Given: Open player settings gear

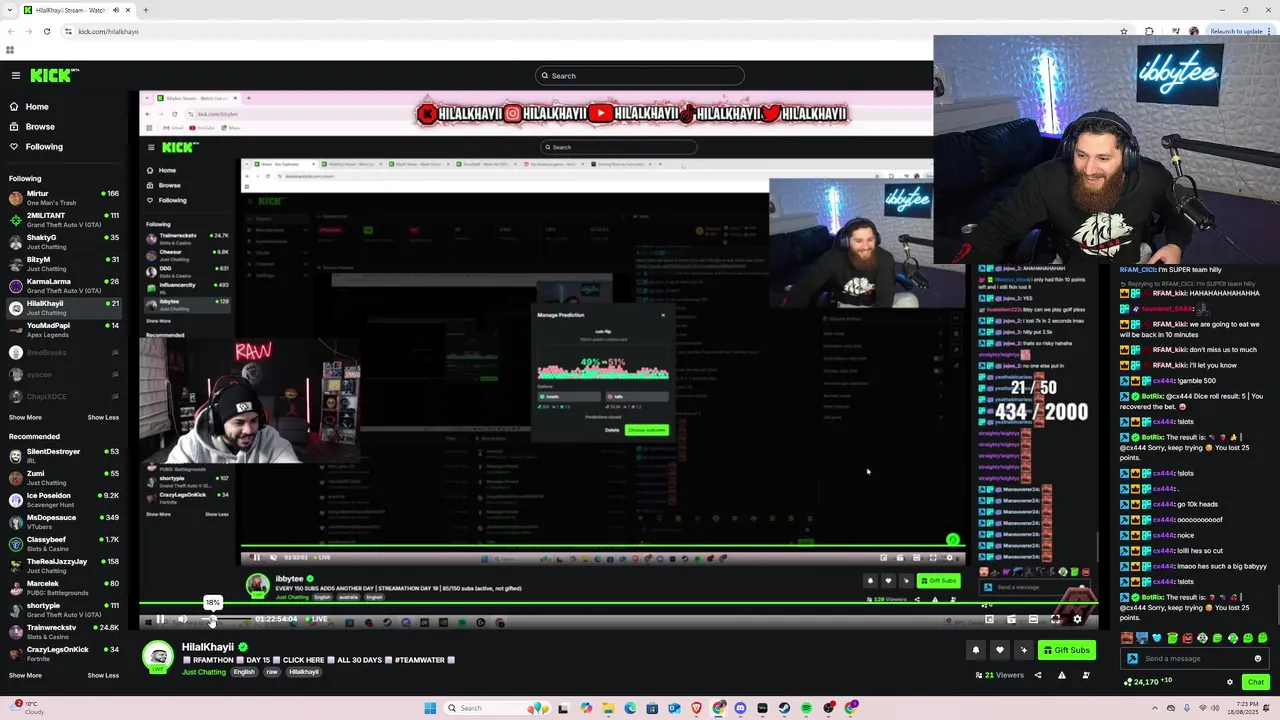Looking at the screenshot, I should click(x=1077, y=619).
